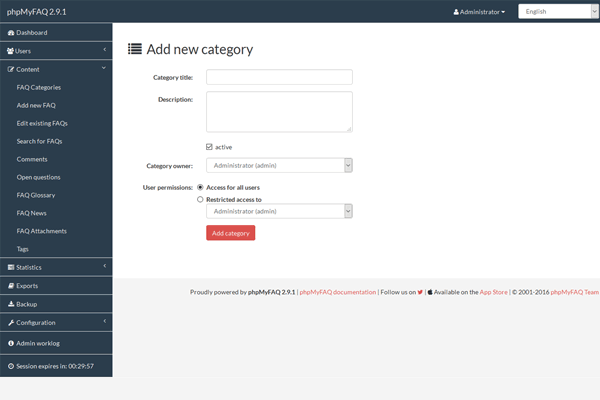Open phpMyFAQ Team link
The width and height of the screenshot is (600, 400).
pyautogui.click(x=575, y=292)
